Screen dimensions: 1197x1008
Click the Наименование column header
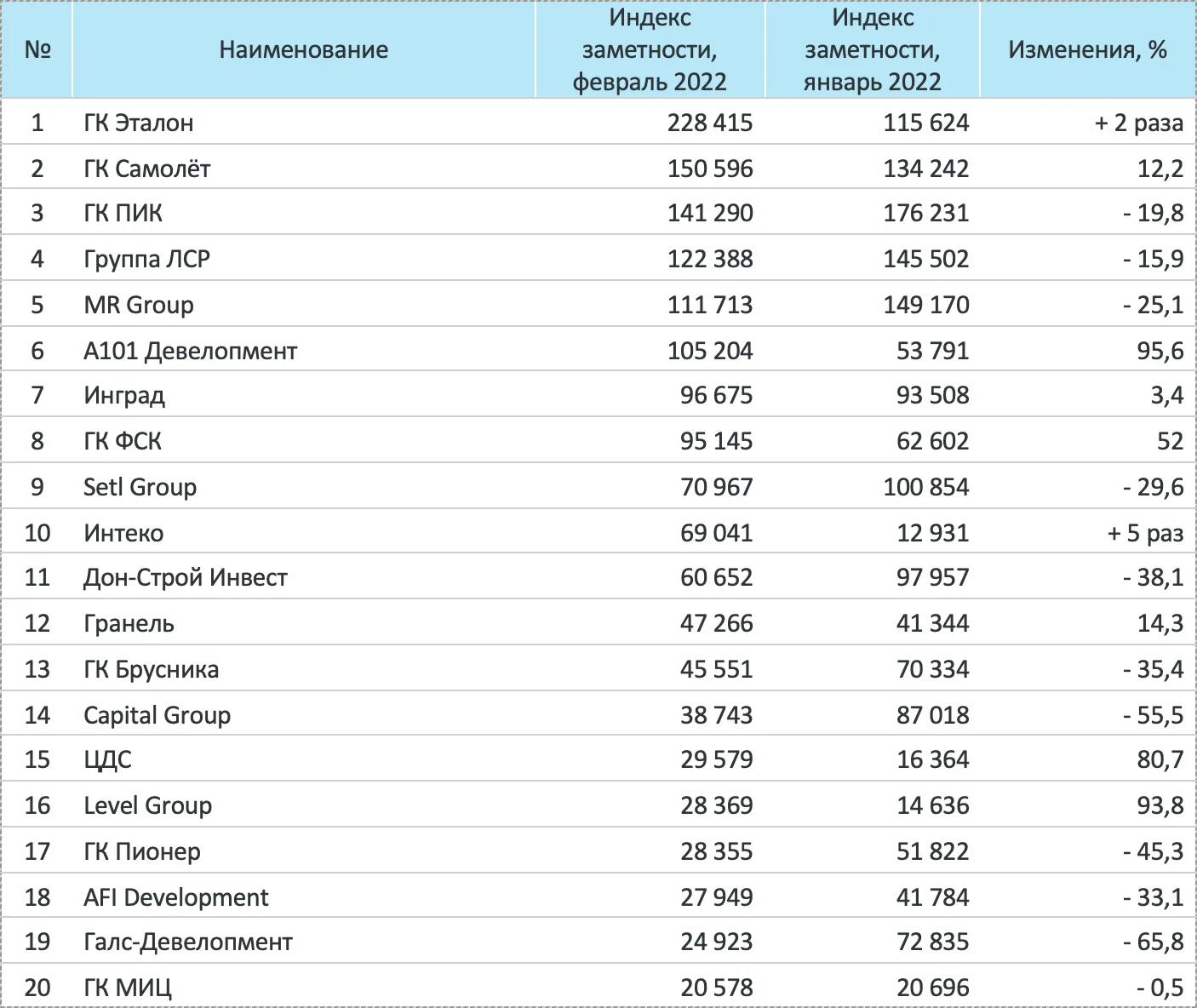point(303,50)
